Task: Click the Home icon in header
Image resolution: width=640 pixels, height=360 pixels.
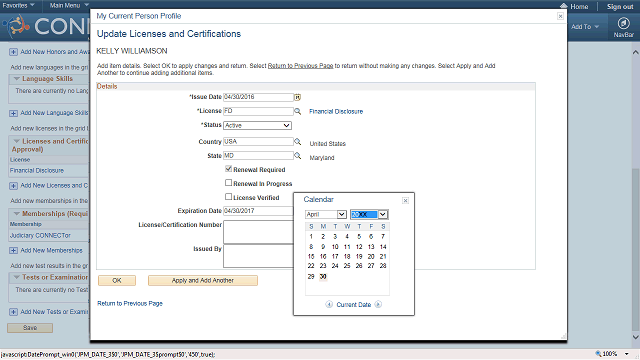Action: point(564,6)
